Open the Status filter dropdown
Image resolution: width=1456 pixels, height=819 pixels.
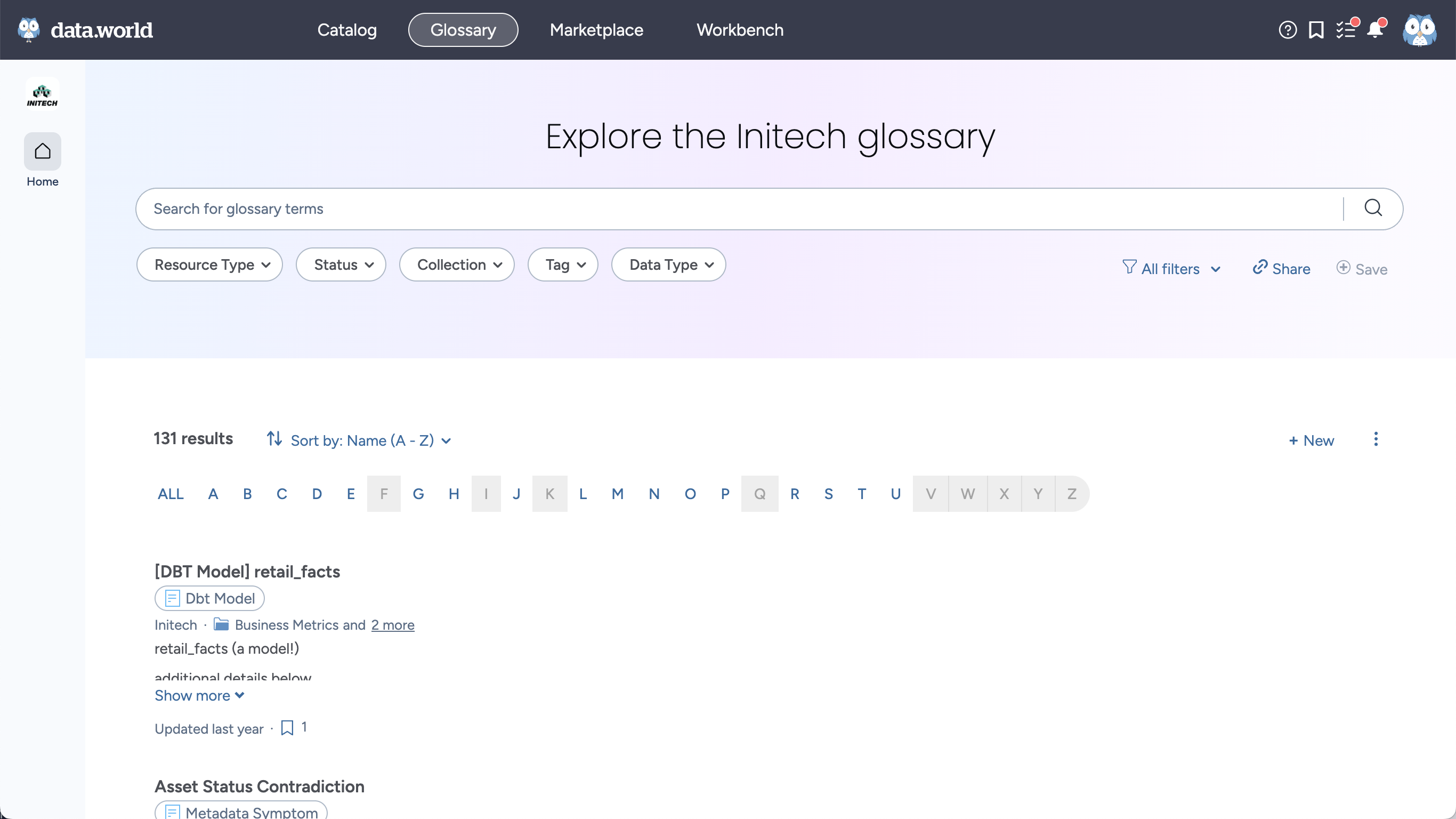point(340,264)
